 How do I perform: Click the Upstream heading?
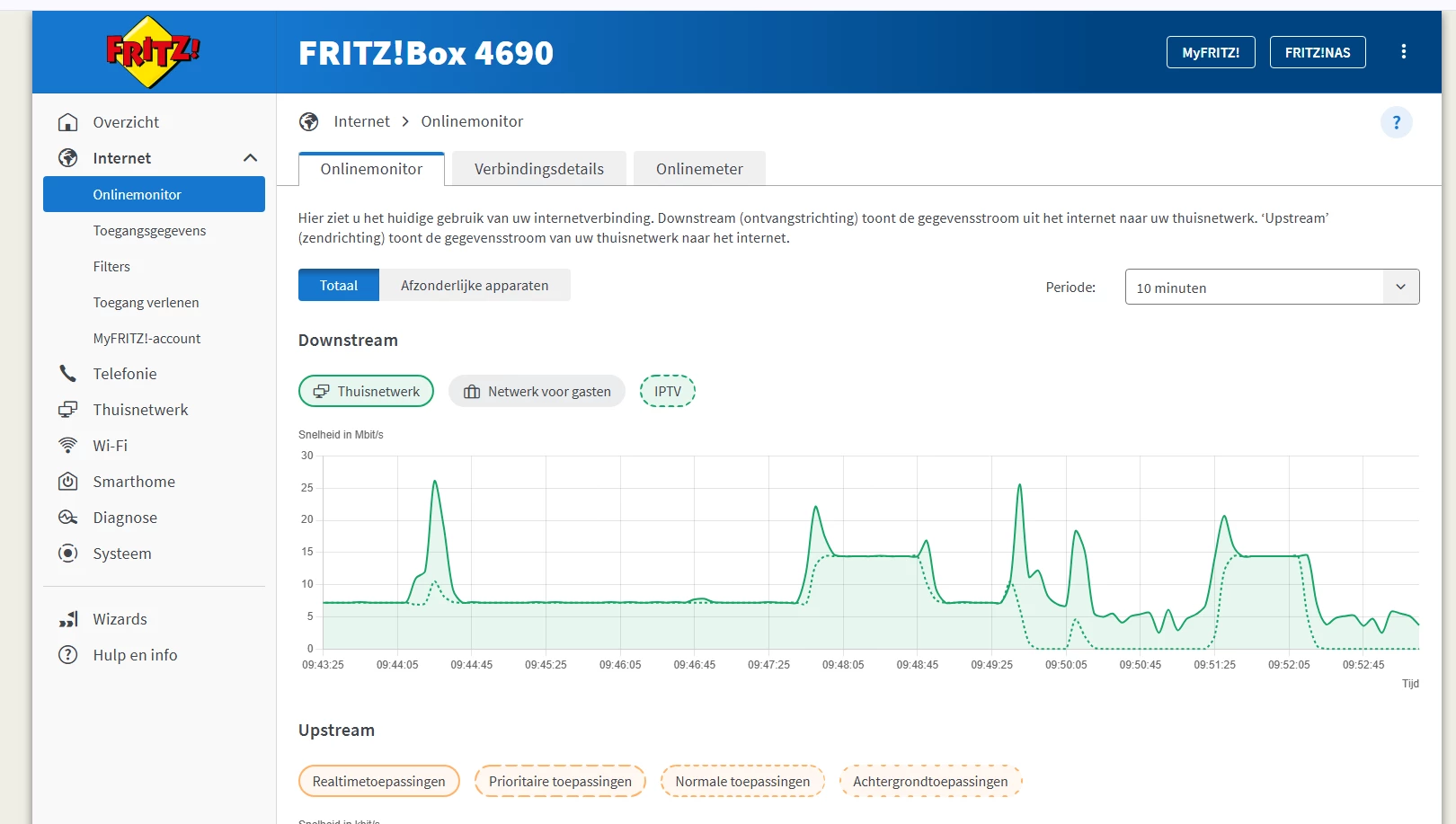336,731
